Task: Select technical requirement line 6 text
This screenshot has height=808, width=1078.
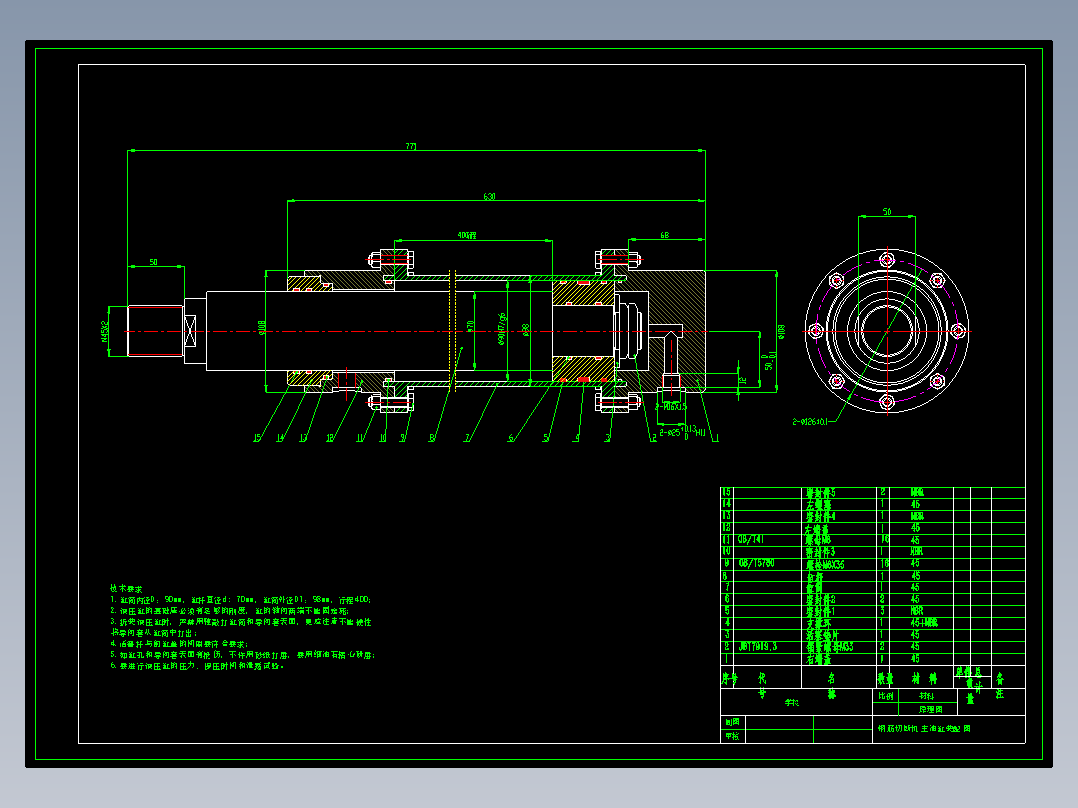Action: click(197, 666)
